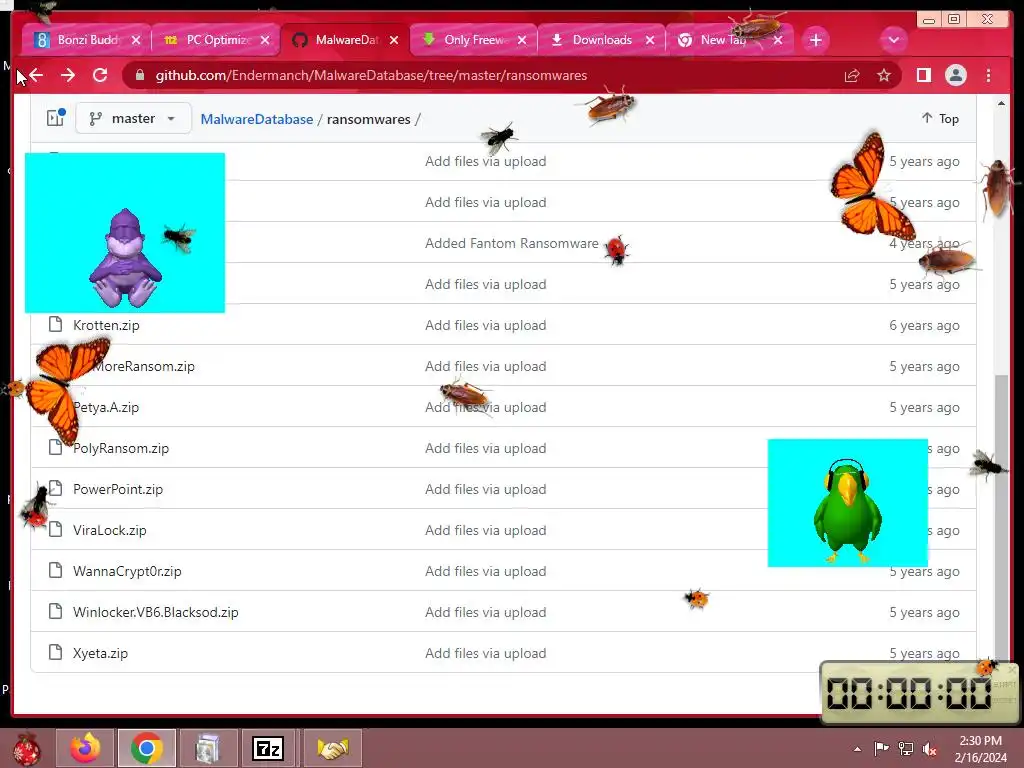Launch Firefox from the taskbar
Screen dimensions: 1024x768
click(x=85, y=748)
